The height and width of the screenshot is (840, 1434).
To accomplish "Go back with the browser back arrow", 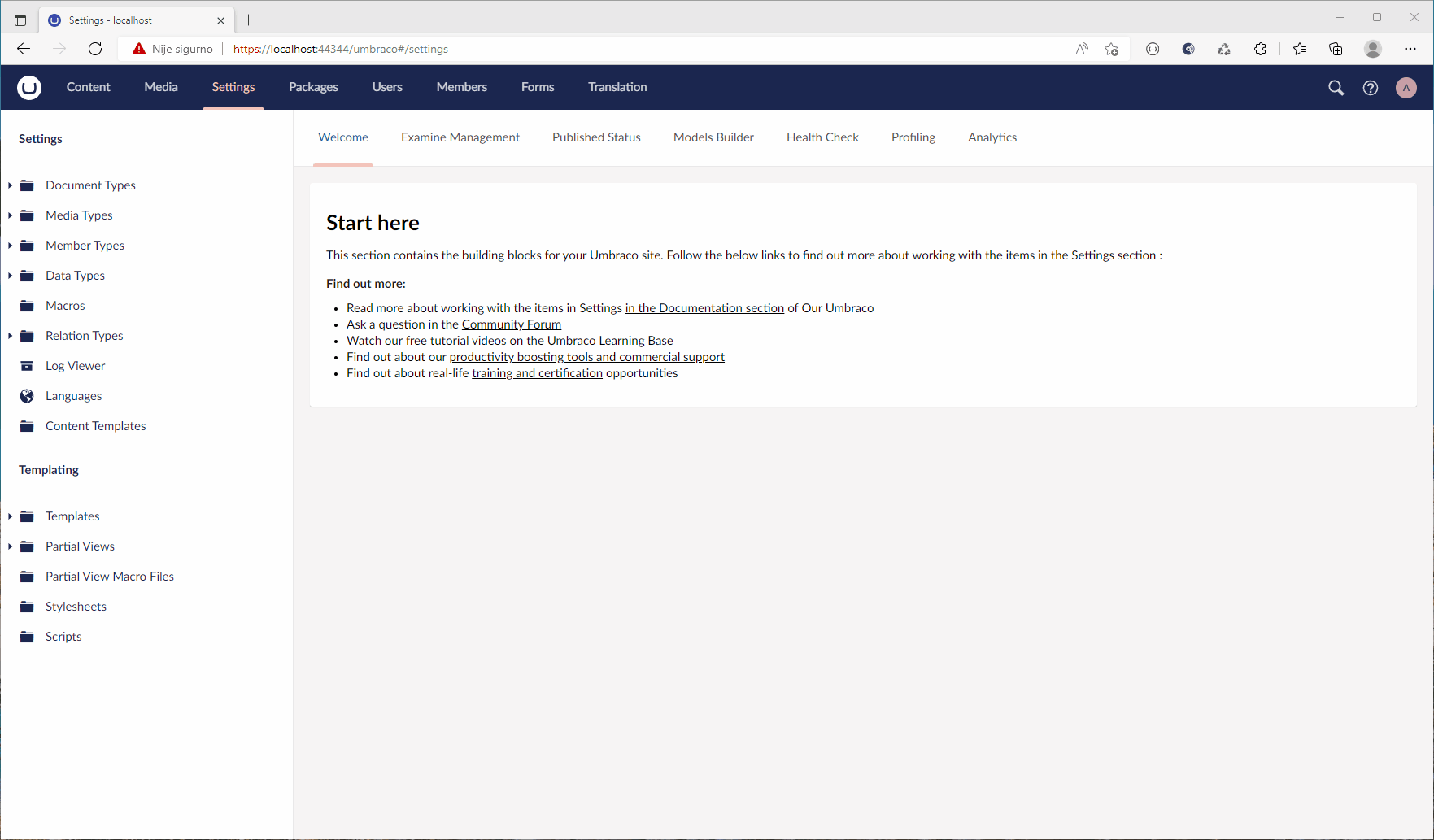I will [24, 49].
